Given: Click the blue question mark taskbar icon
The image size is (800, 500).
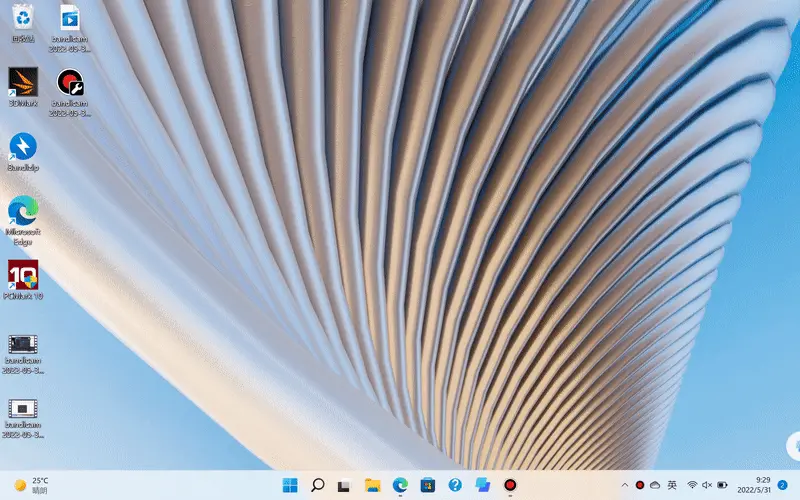Looking at the screenshot, I should (x=455, y=485).
